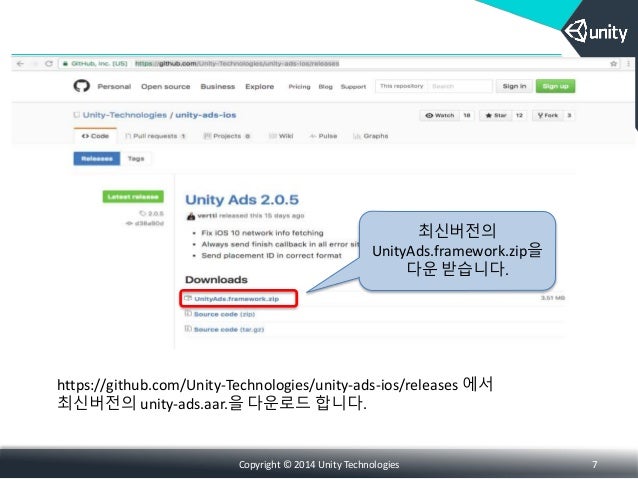Screen dimensions: 638x479
Task: Bookmark page with the star icon
Action: click(x=613, y=64)
